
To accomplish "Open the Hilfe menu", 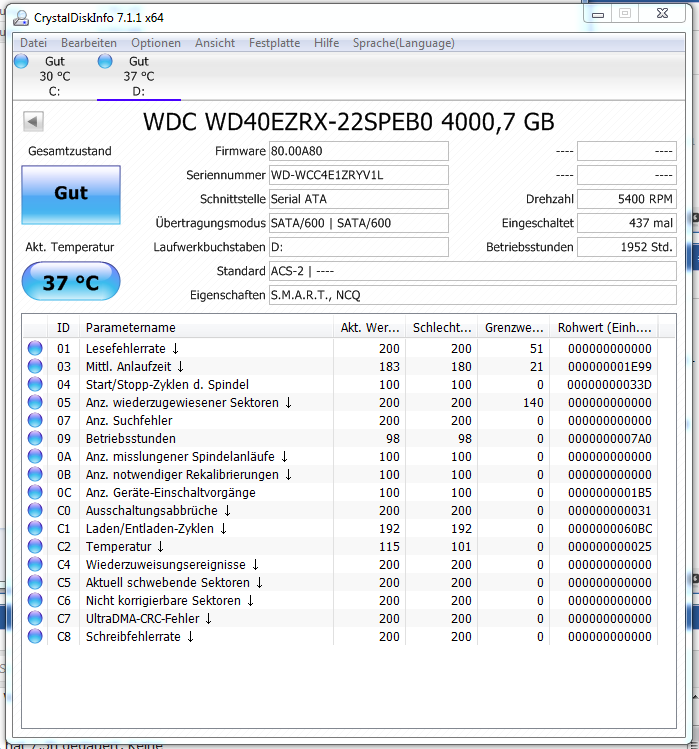I will pyautogui.click(x=326, y=43).
